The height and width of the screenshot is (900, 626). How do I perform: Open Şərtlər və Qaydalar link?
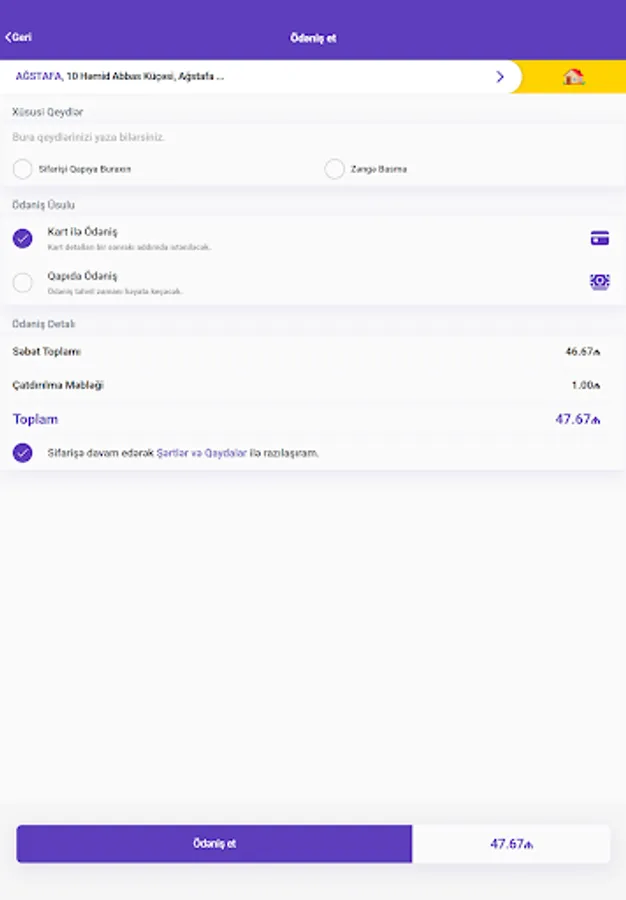(x=201, y=453)
